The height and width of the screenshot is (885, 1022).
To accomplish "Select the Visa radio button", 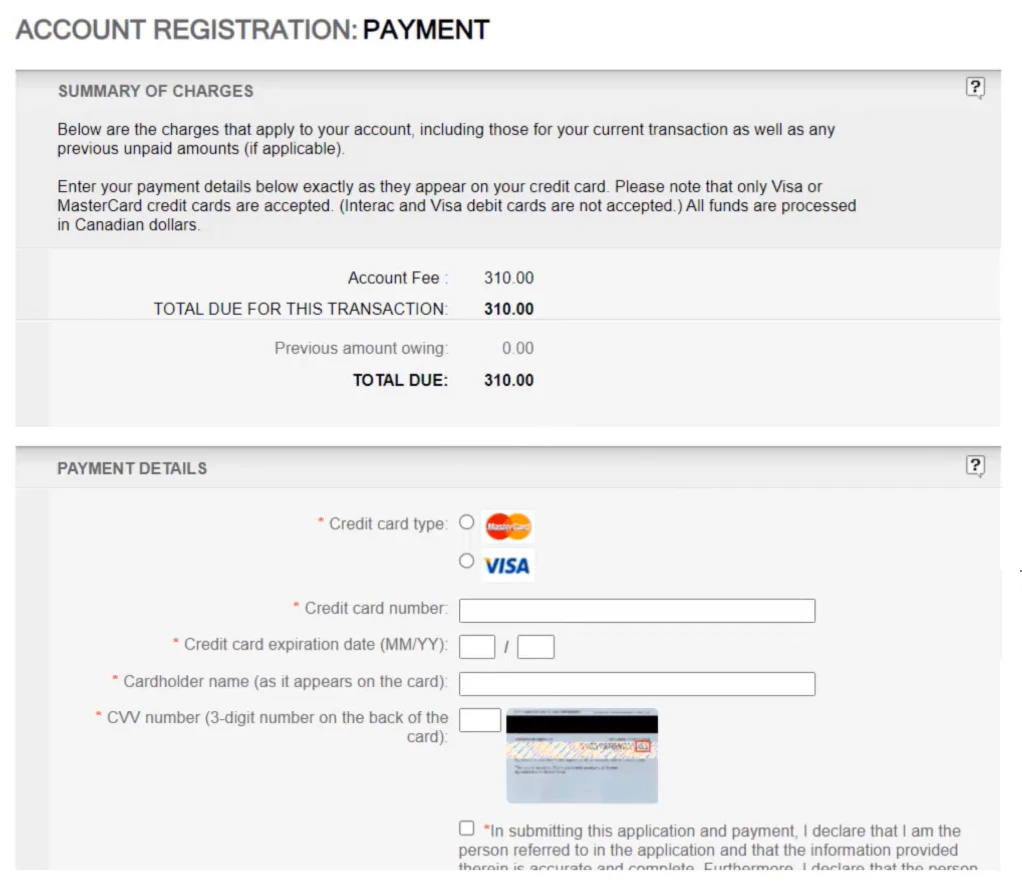I will click(466, 561).
